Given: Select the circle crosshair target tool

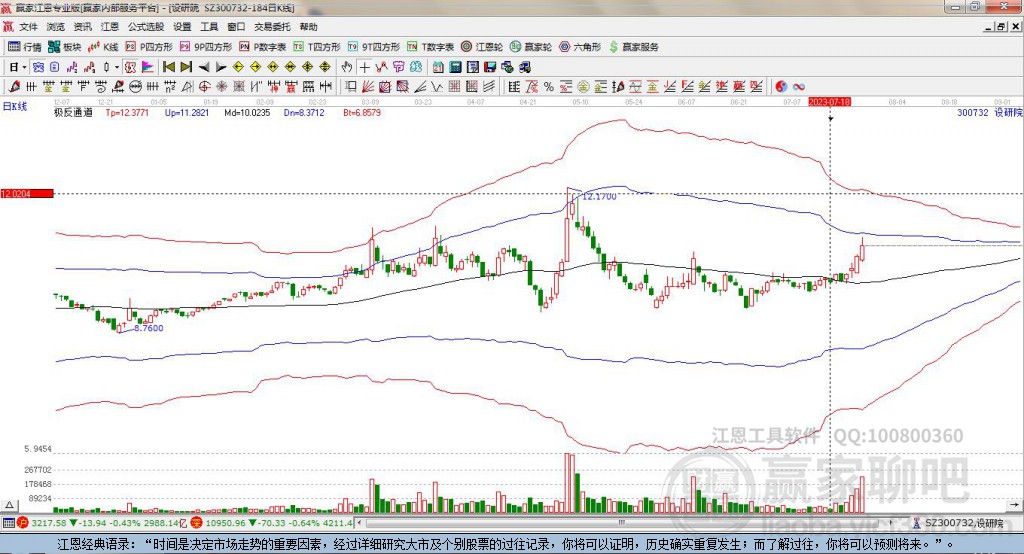Looking at the screenshot, I should pyautogui.click(x=204, y=86).
